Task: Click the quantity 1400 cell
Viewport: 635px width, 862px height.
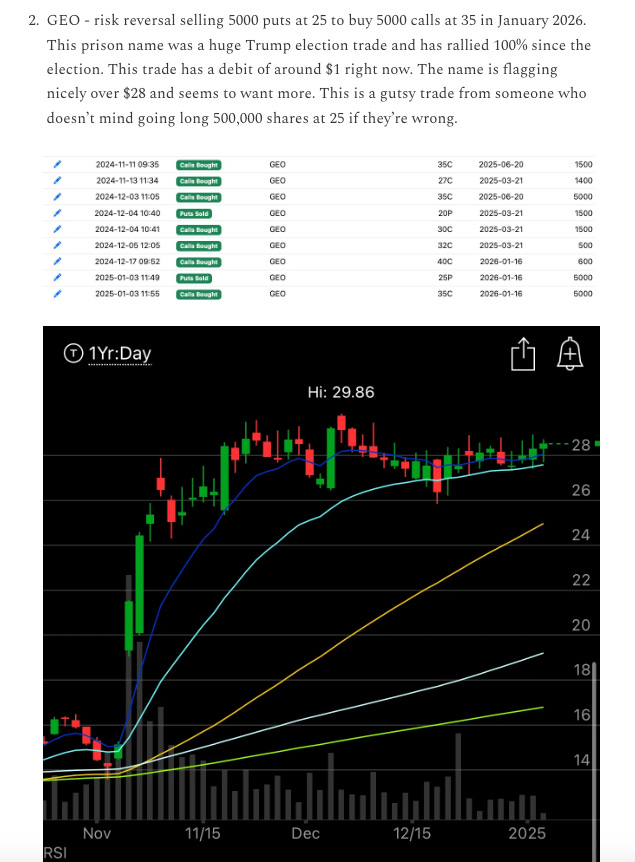Action: [583, 180]
